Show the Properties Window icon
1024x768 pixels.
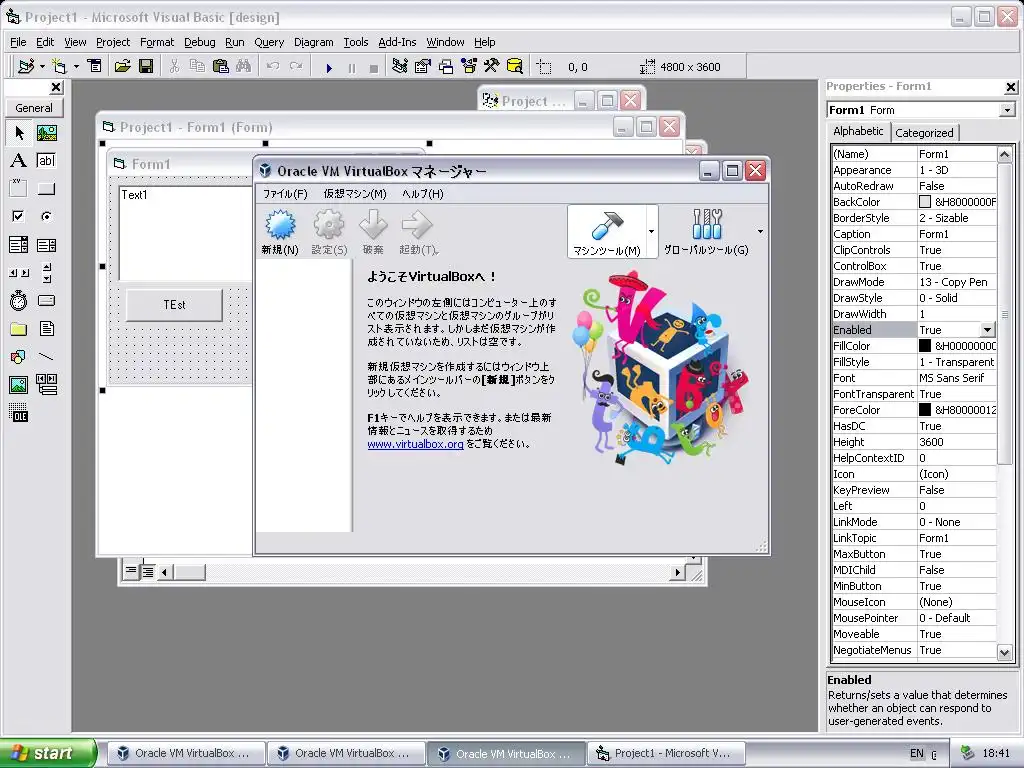click(x=423, y=67)
